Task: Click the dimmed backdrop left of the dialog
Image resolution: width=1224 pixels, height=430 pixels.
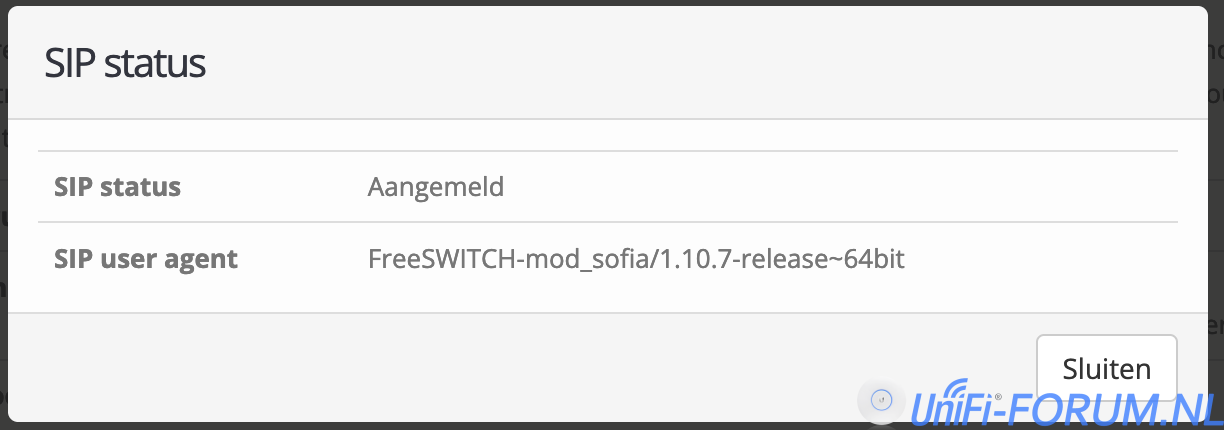Action: pos(3,200)
